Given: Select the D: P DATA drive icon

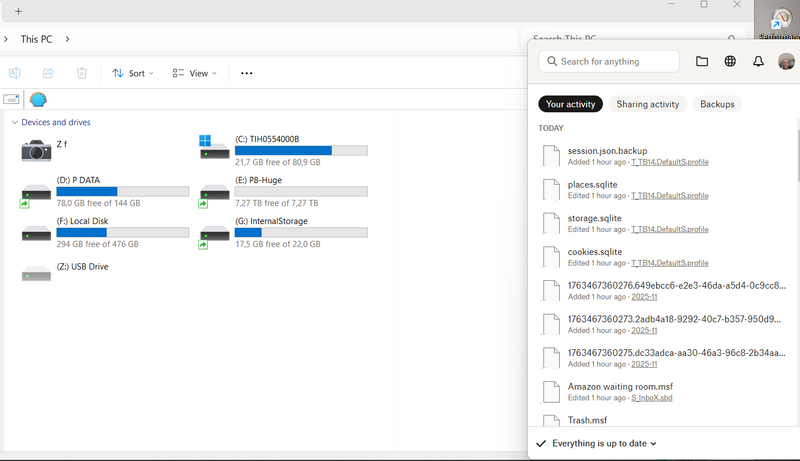Looking at the screenshot, I should [36, 195].
